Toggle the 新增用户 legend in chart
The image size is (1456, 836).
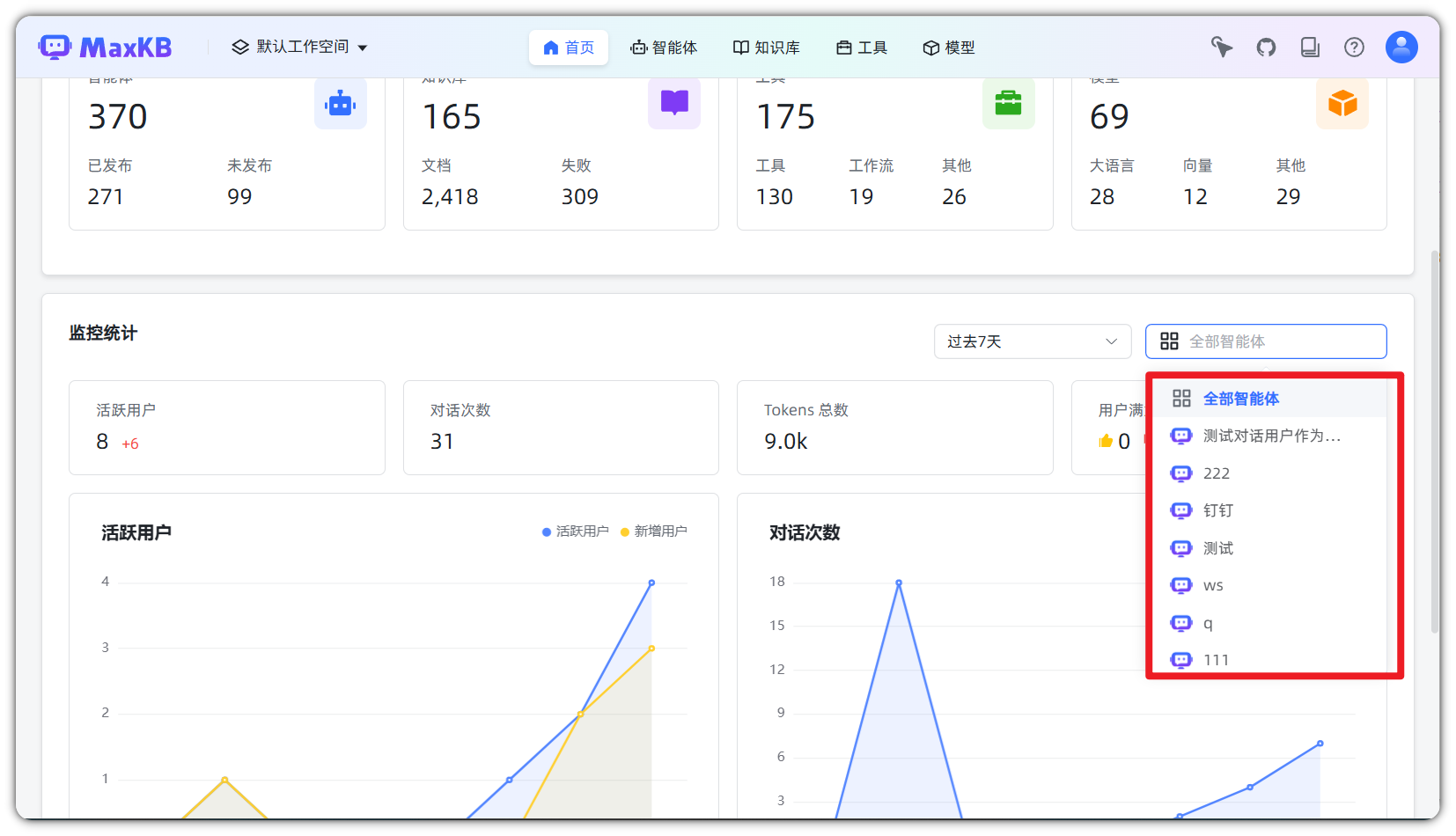(654, 532)
